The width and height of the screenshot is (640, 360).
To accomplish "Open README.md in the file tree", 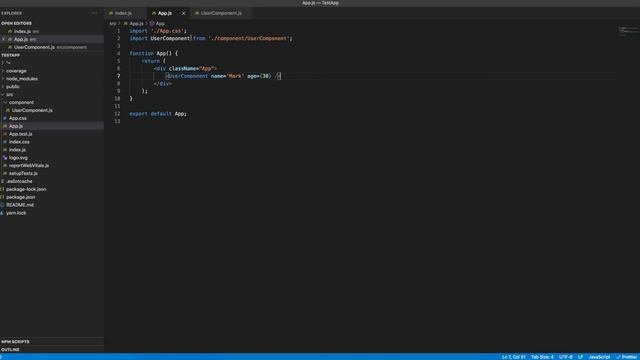I will coord(20,205).
